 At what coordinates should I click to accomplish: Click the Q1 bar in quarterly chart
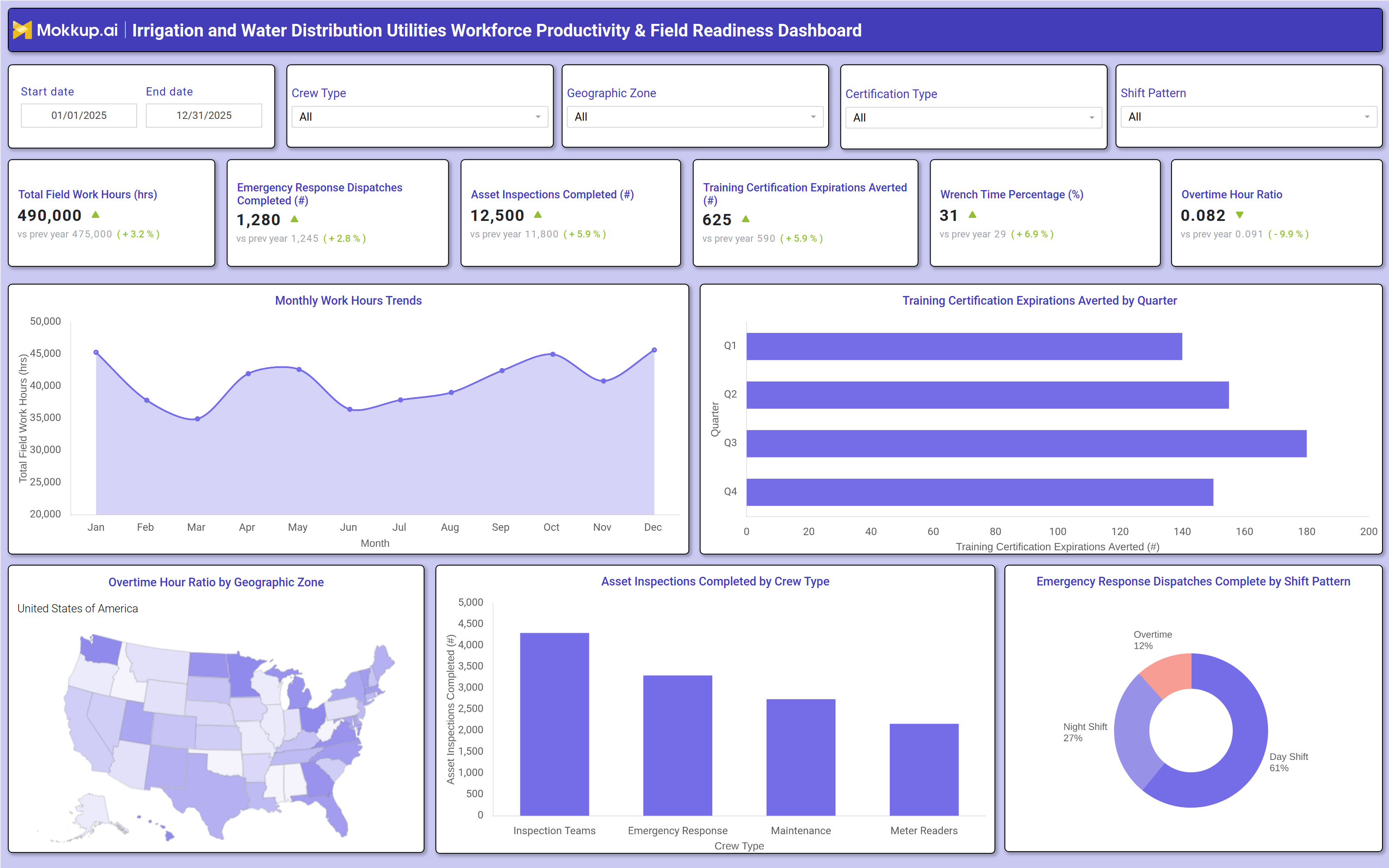[964, 346]
